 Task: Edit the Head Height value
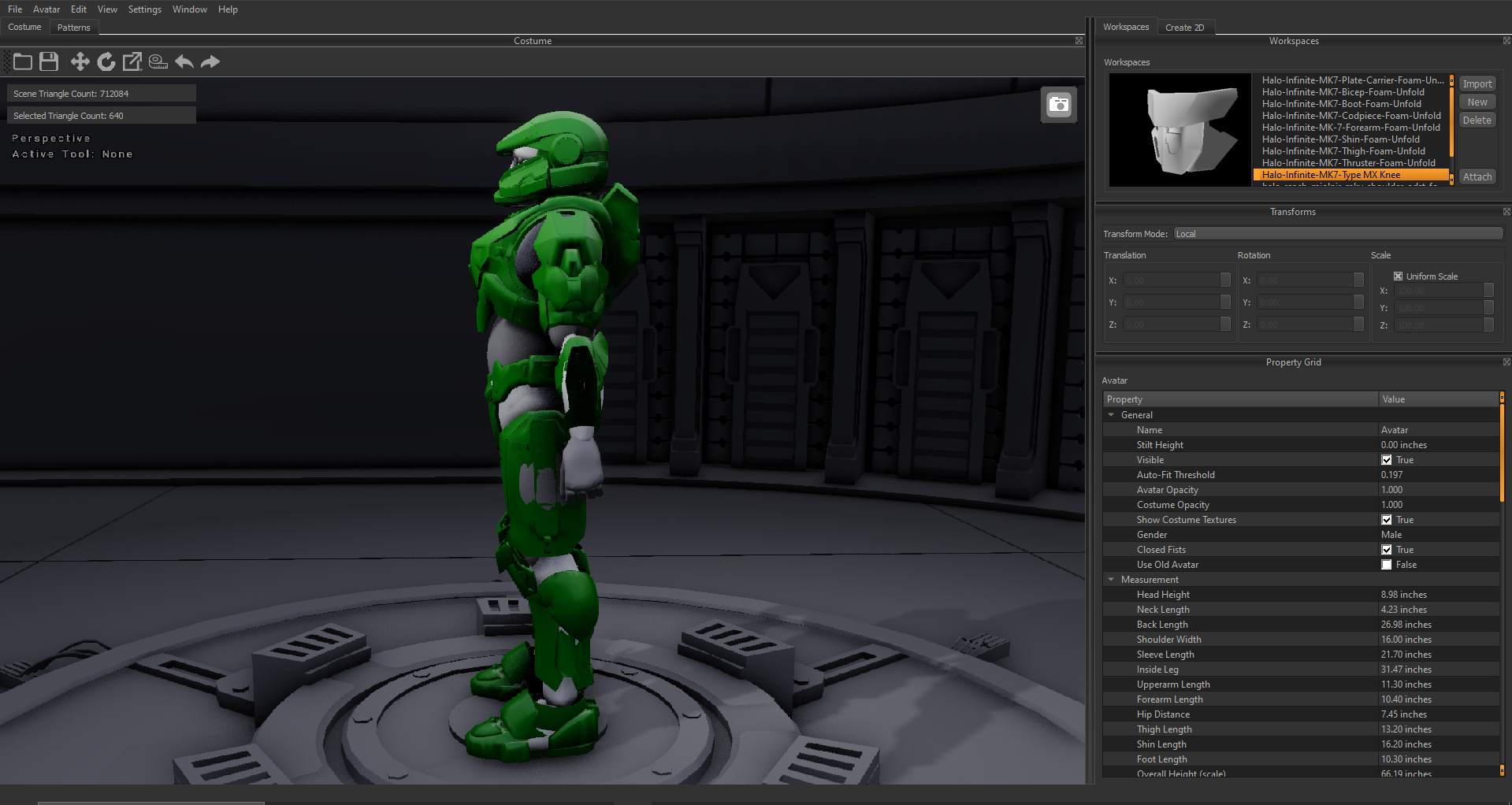[1439, 595]
